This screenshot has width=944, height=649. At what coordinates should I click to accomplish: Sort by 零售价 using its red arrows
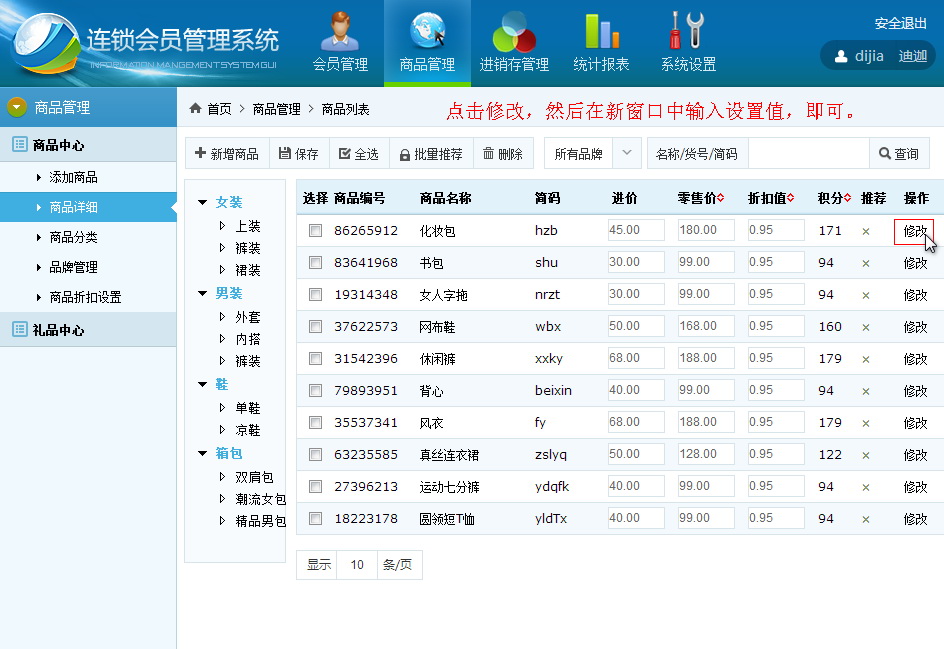click(x=721, y=197)
